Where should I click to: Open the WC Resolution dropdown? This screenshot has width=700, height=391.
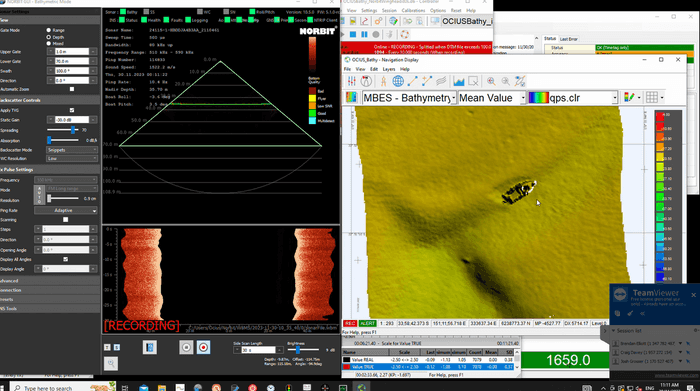point(72,158)
